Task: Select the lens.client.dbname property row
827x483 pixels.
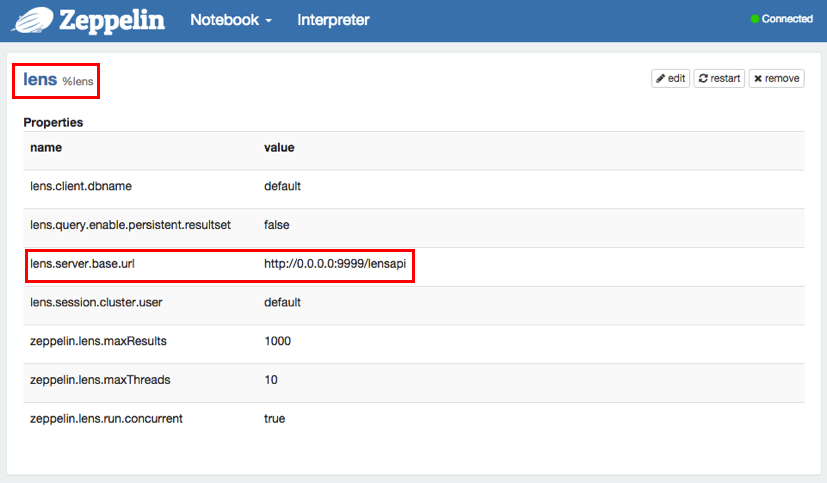Action: pyautogui.click(x=81, y=186)
